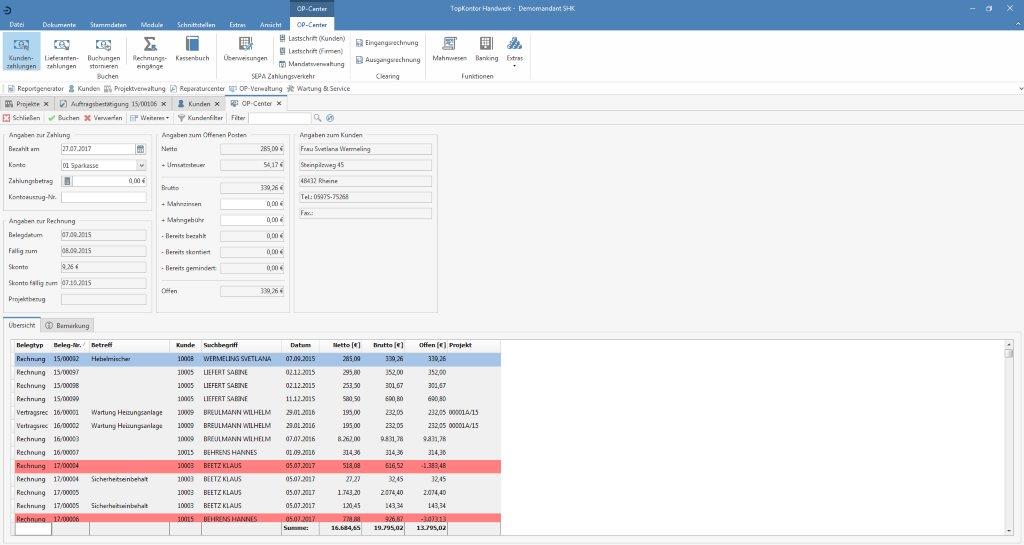
Task: Click the Buchen toolbar button
Action: click(x=63, y=118)
